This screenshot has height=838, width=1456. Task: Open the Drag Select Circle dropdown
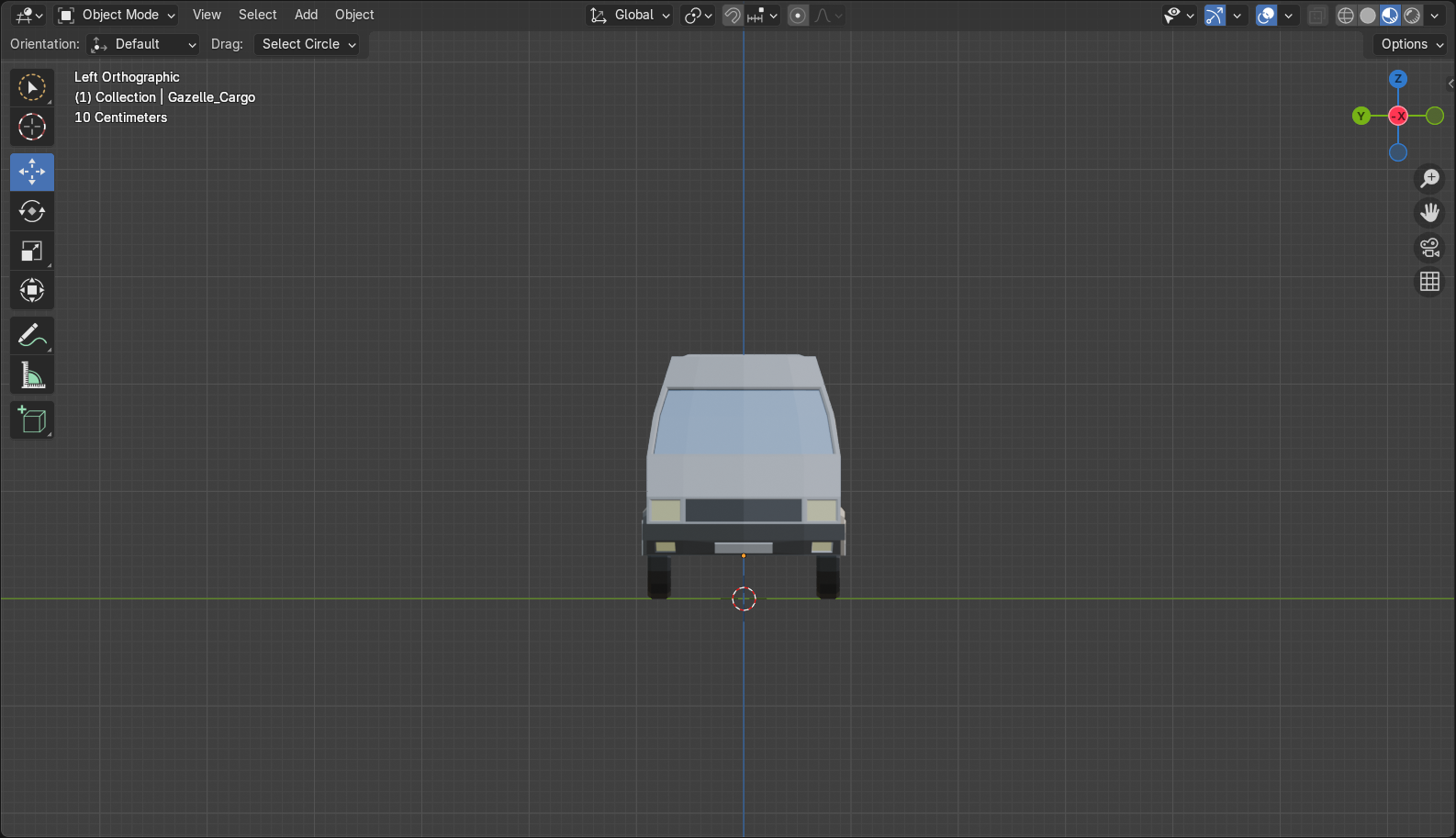pyautogui.click(x=306, y=44)
